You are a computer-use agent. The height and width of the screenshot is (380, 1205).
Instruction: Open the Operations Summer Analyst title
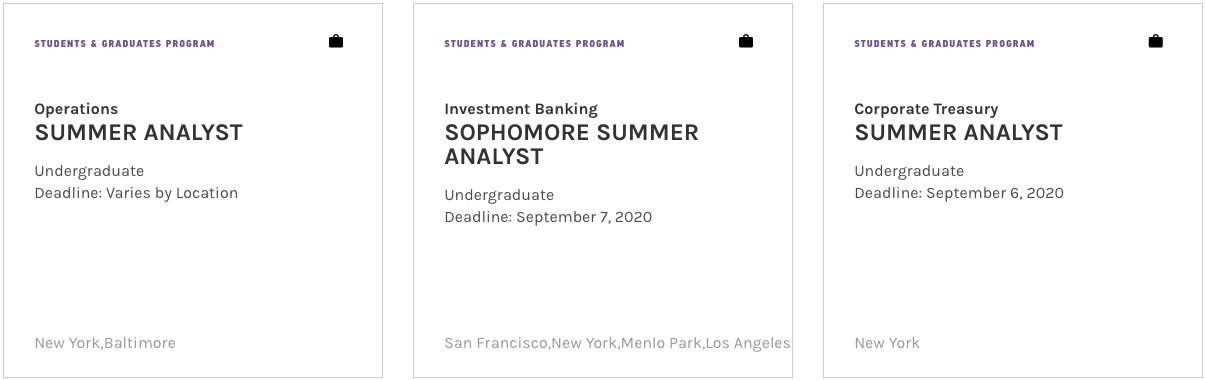pos(139,133)
